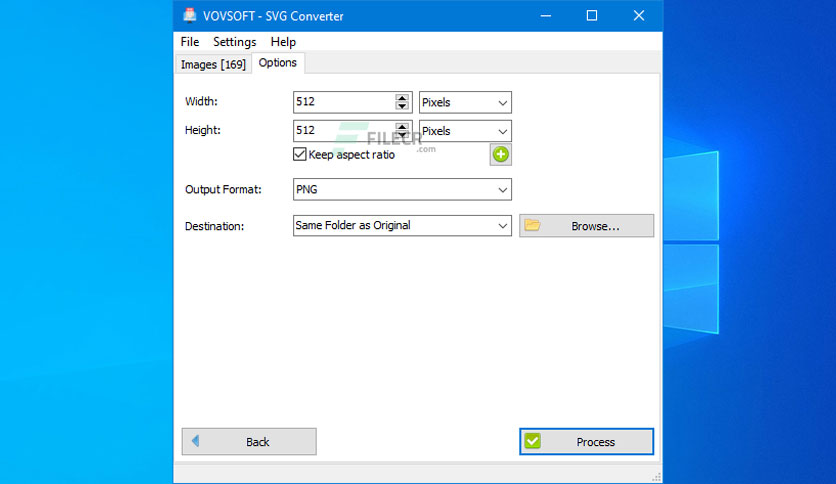
Task: Open the File menu
Action: (190, 42)
